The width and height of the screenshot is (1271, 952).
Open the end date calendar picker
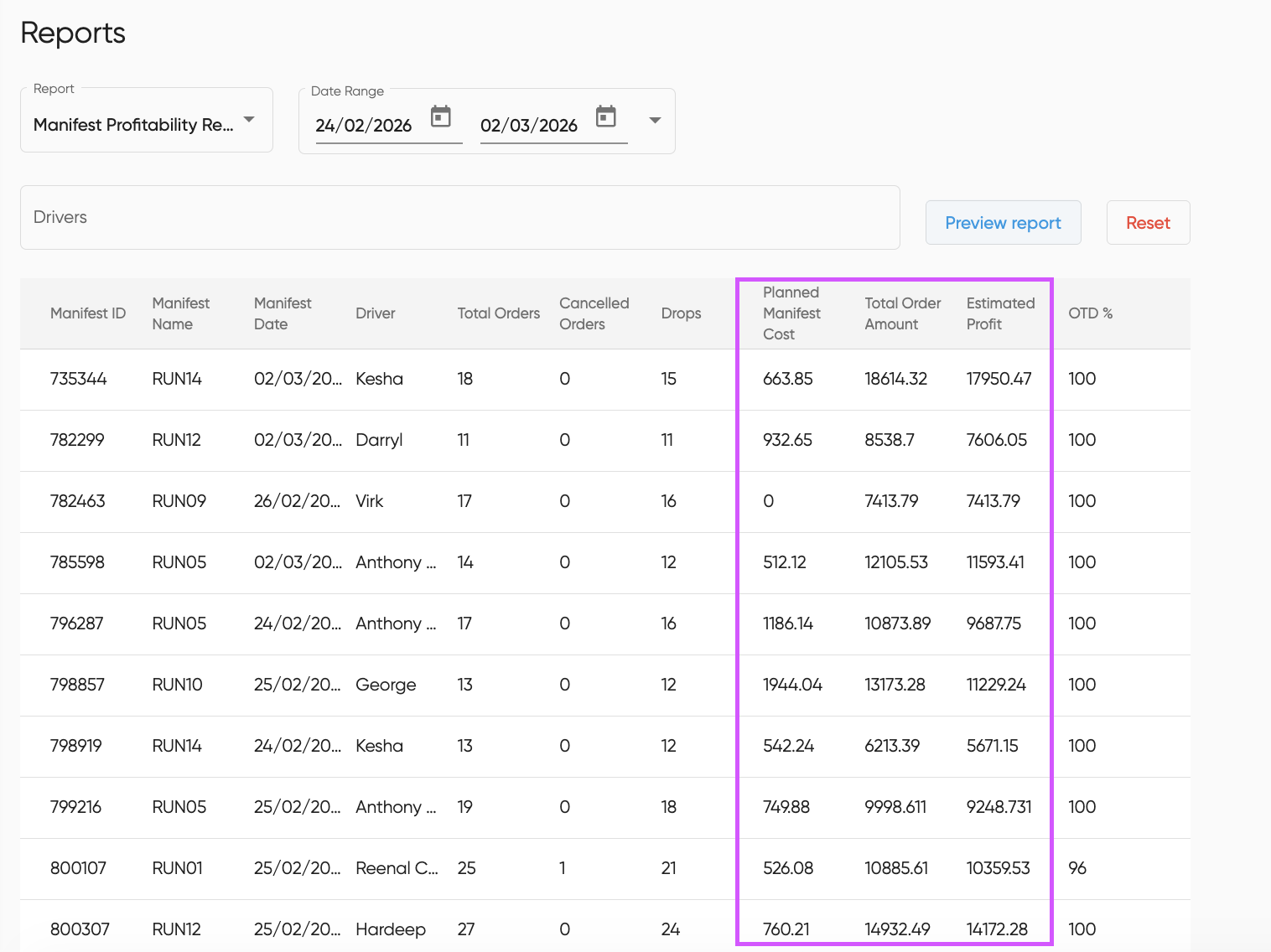pyautogui.click(x=606, y=116)
